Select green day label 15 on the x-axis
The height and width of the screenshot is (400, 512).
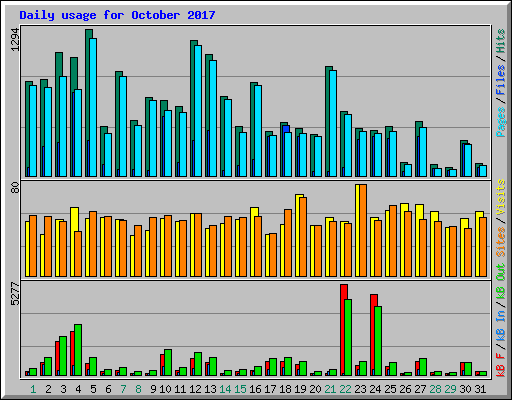click(x=240, y=389)
